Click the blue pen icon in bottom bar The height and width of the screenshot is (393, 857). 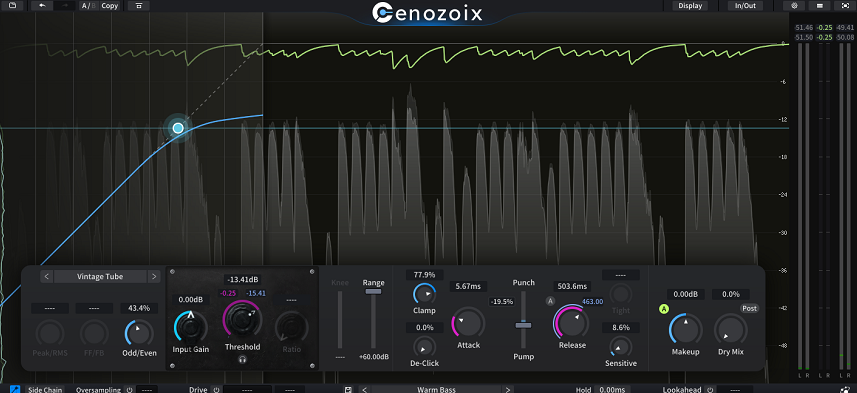tap(15, 390)
